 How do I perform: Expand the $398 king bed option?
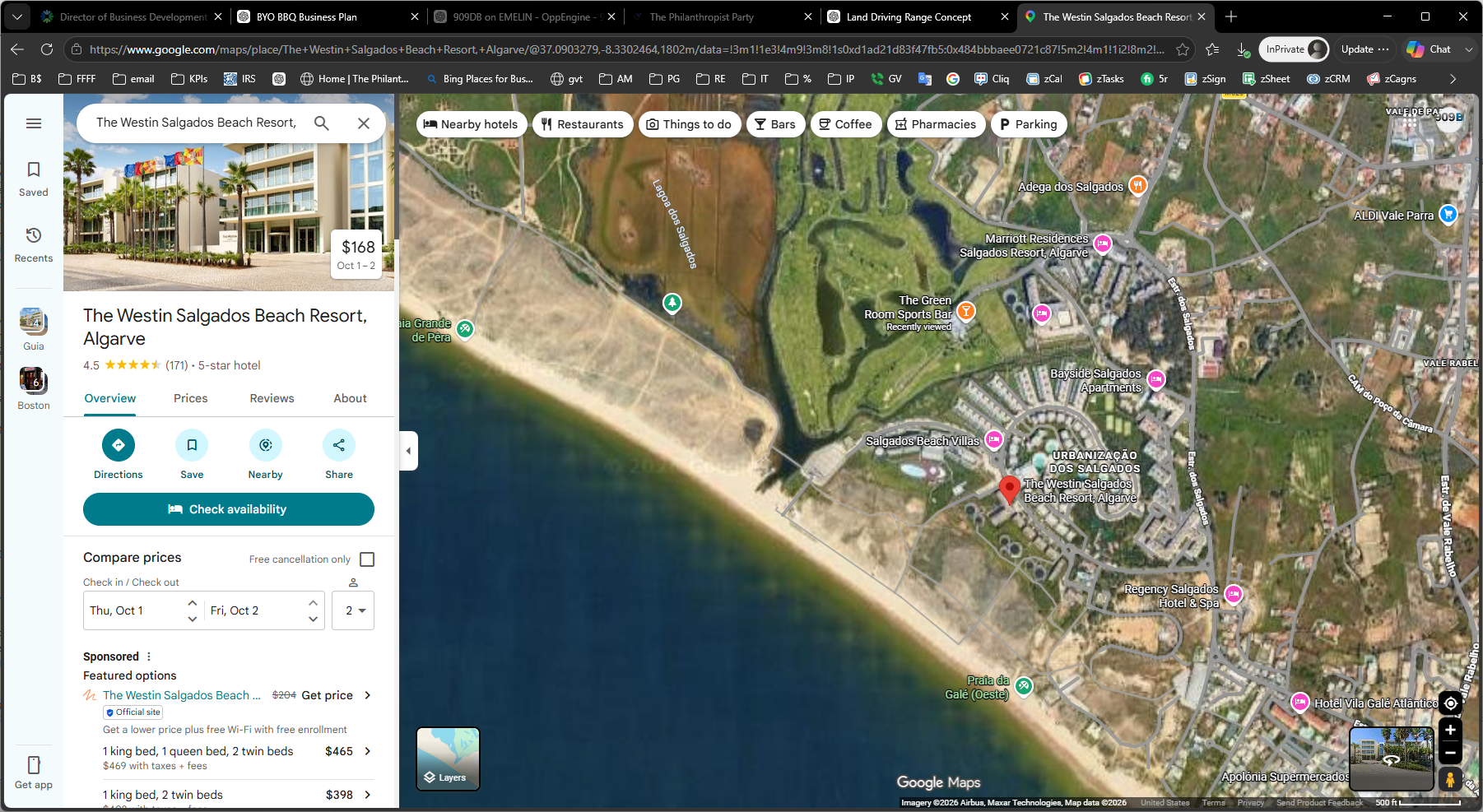pos(367,795)
